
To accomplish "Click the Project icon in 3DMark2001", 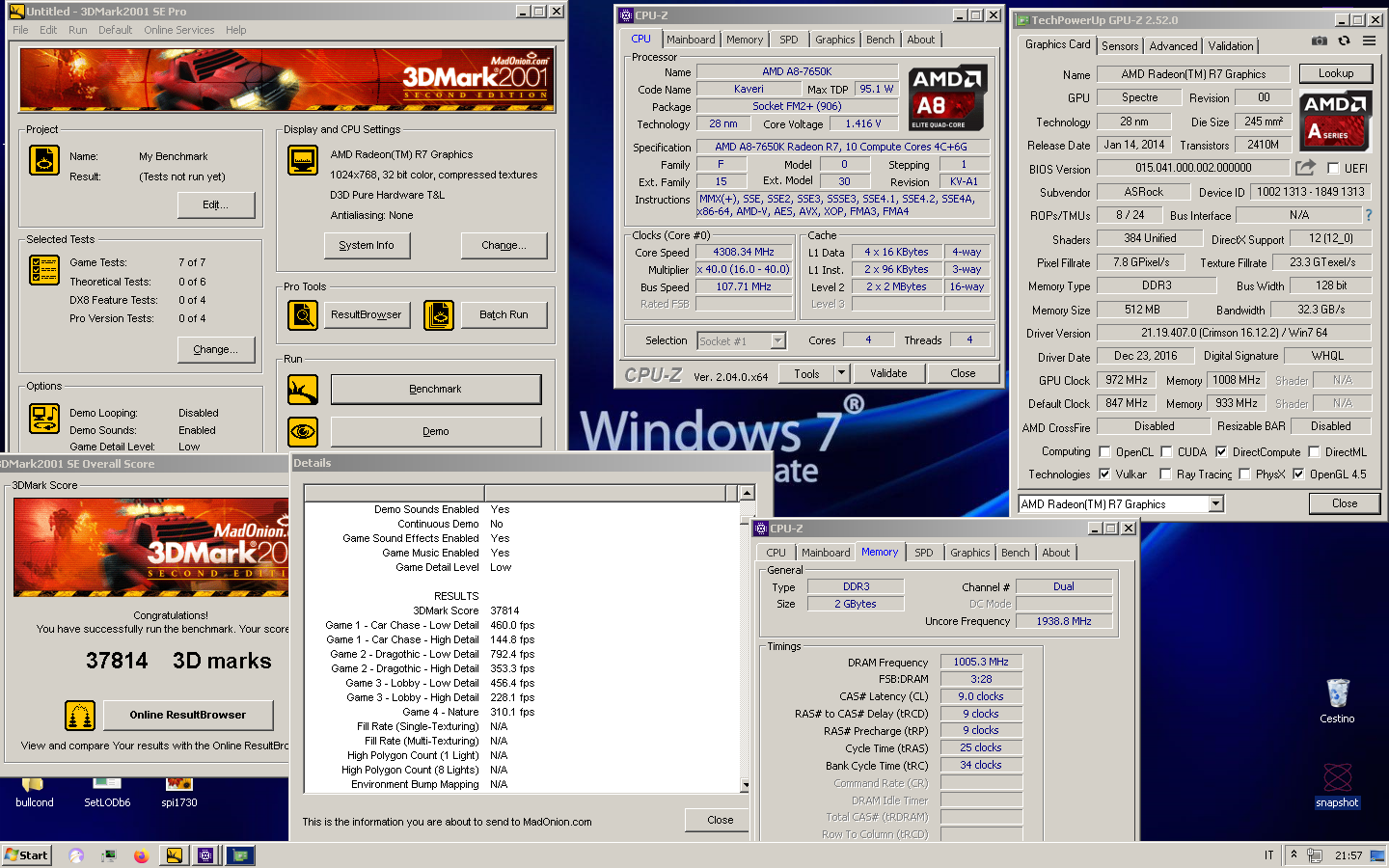I will (44, 160).
